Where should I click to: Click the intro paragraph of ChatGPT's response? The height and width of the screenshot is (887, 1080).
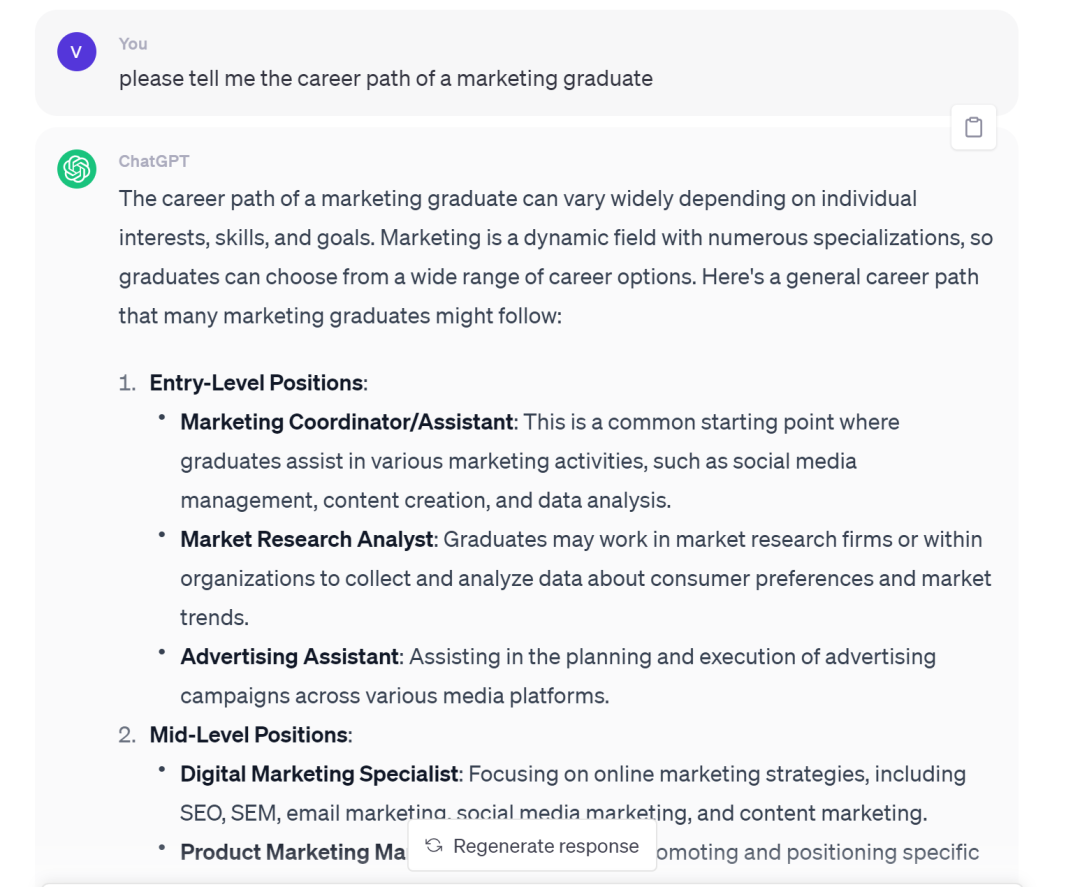tap(555, 257)
